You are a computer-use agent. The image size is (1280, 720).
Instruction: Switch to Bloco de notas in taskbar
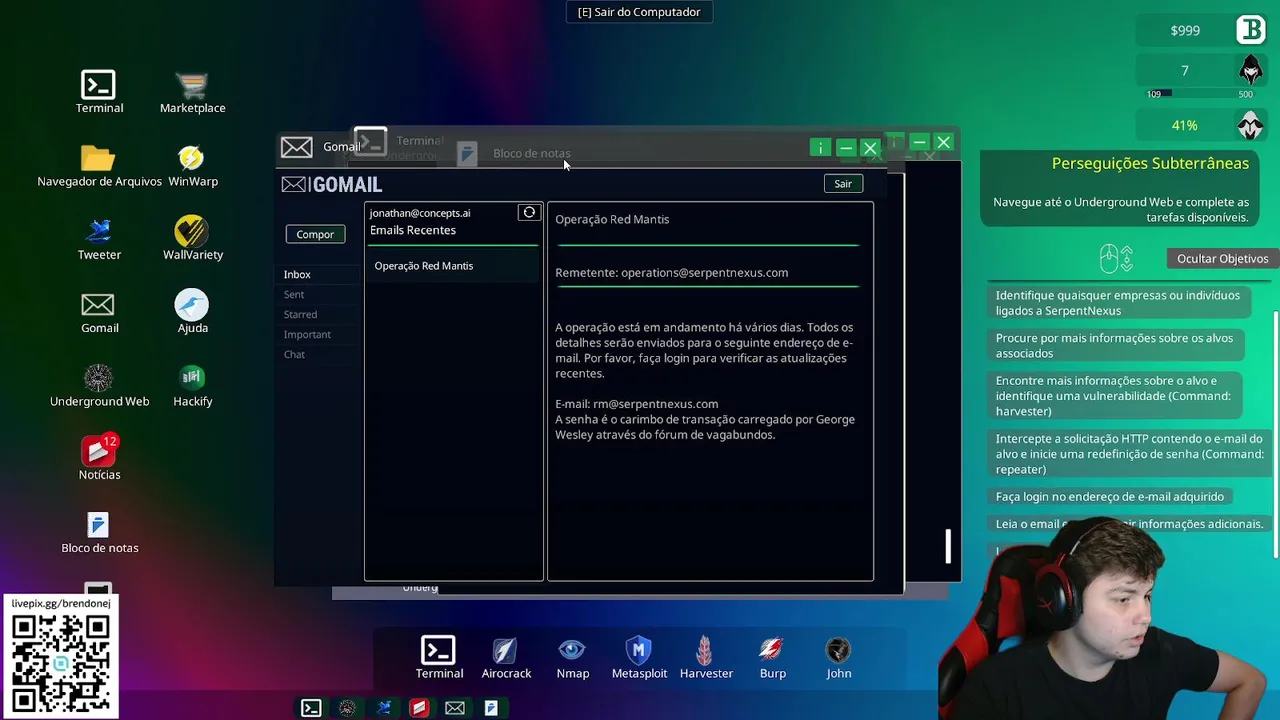pos(491,708)
